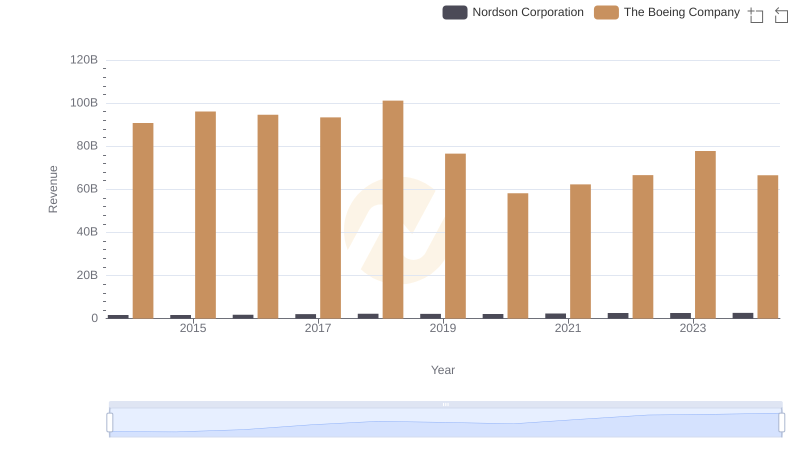800x461 pixels.
Task: Click the Nordson bar for 2018
Action: pos(368,316)
